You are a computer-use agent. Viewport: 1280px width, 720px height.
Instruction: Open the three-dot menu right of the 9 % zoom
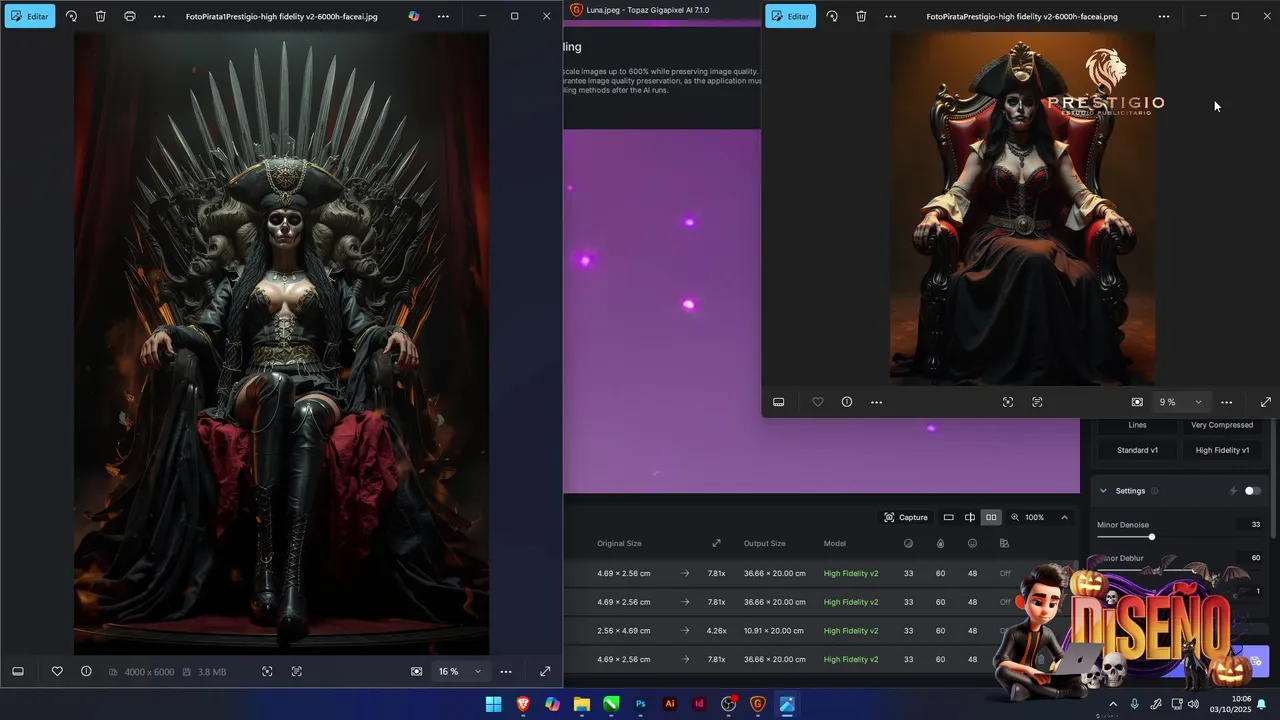point(1227,402)
